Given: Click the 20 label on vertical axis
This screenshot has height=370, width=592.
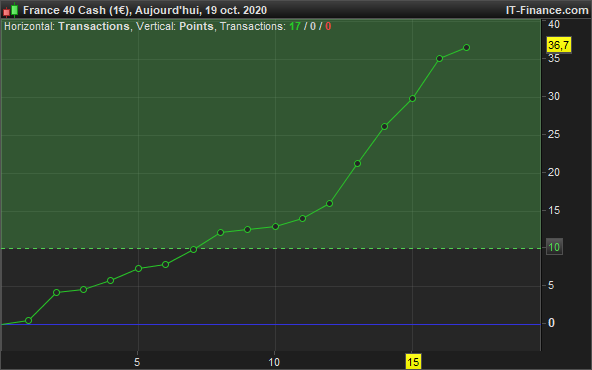Looking at the screenshot, I should coord(554,172).
